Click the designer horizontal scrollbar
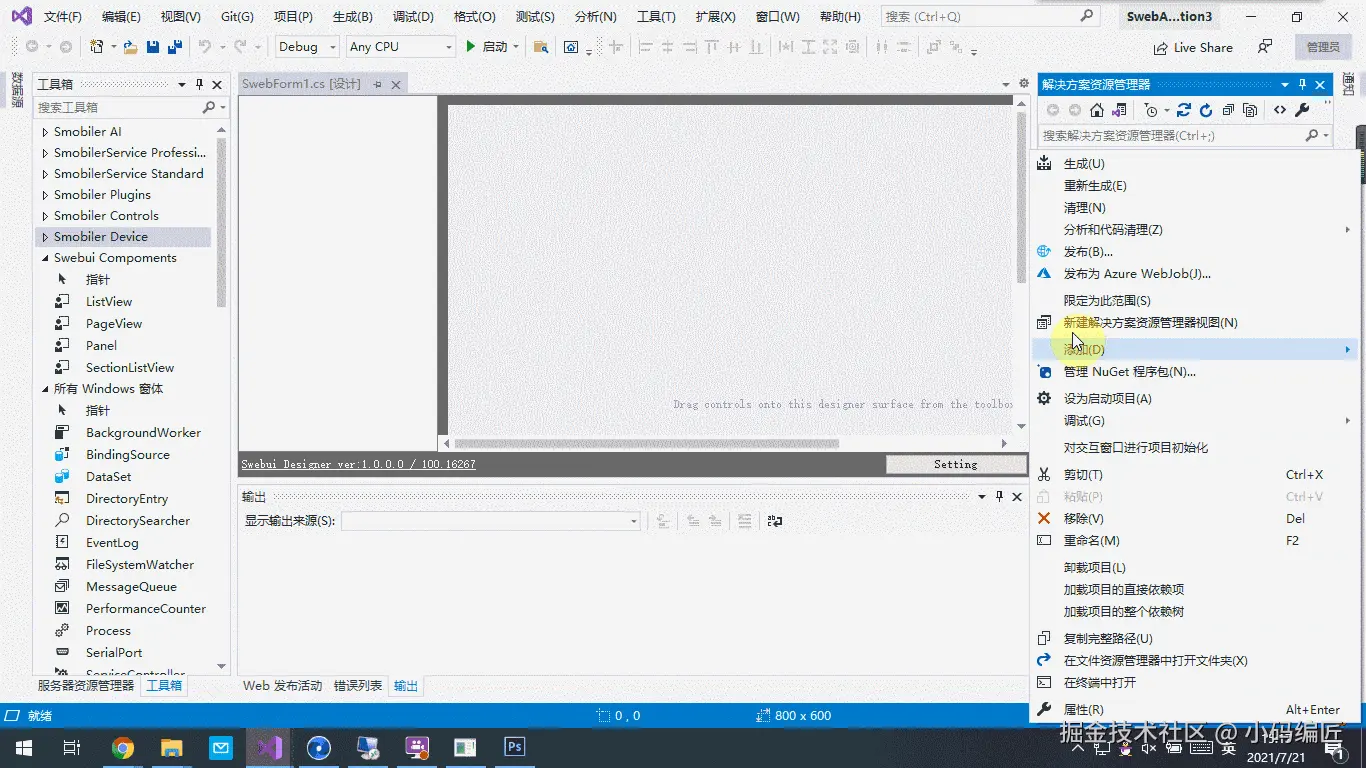Screen dimensions: 1366x768 coord(646,443)
